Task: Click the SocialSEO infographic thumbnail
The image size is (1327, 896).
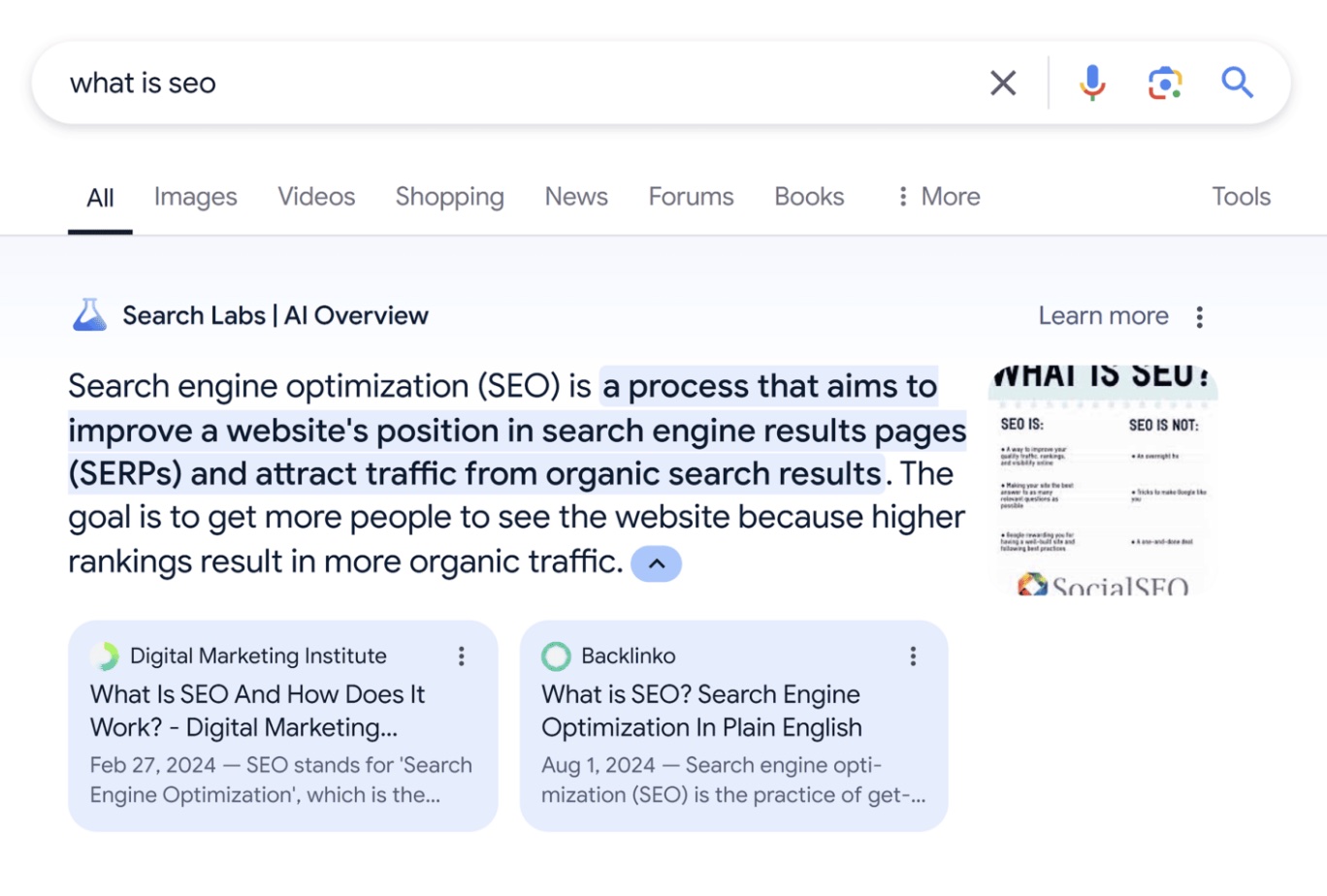Action: tap(1103, 480)
